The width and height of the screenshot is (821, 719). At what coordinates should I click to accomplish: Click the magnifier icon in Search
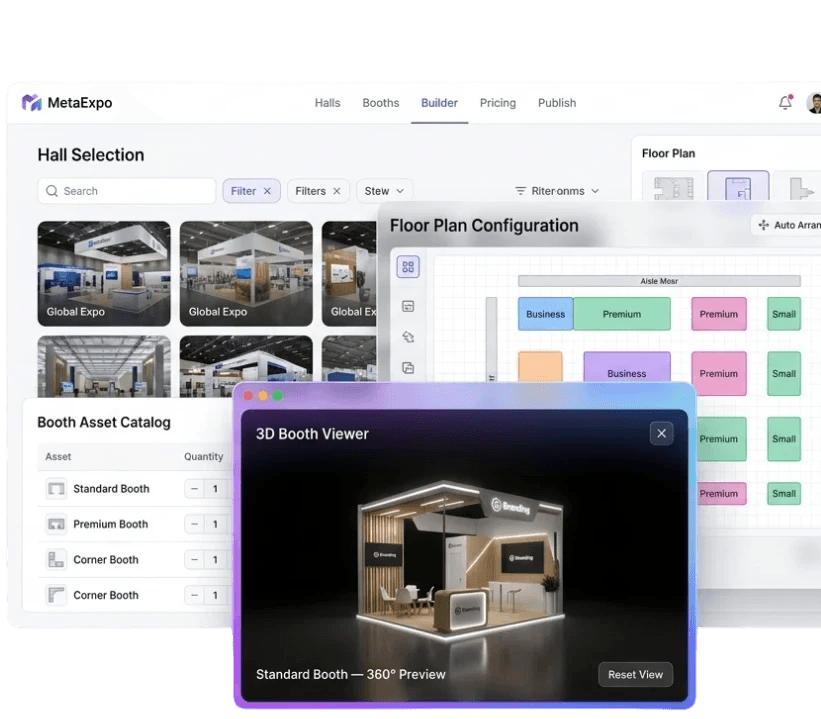click(x=52, y=191)
